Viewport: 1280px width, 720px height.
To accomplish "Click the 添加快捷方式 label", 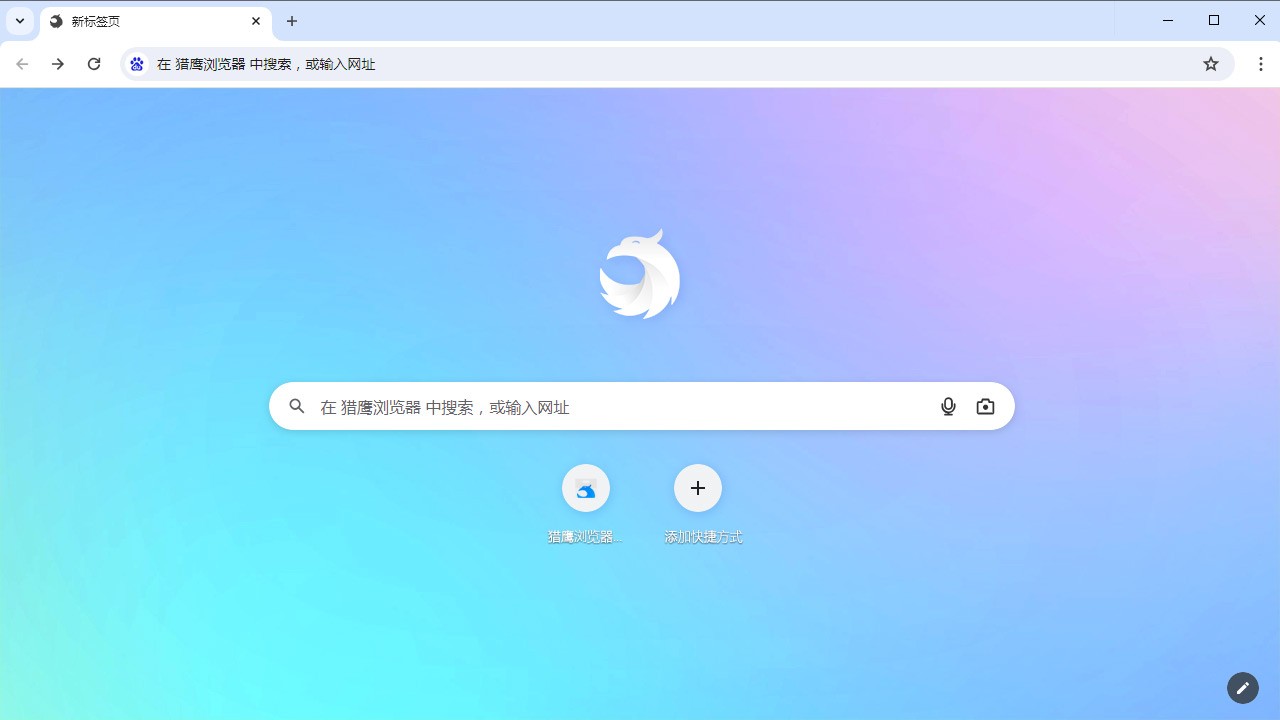I will click(702, 536).
